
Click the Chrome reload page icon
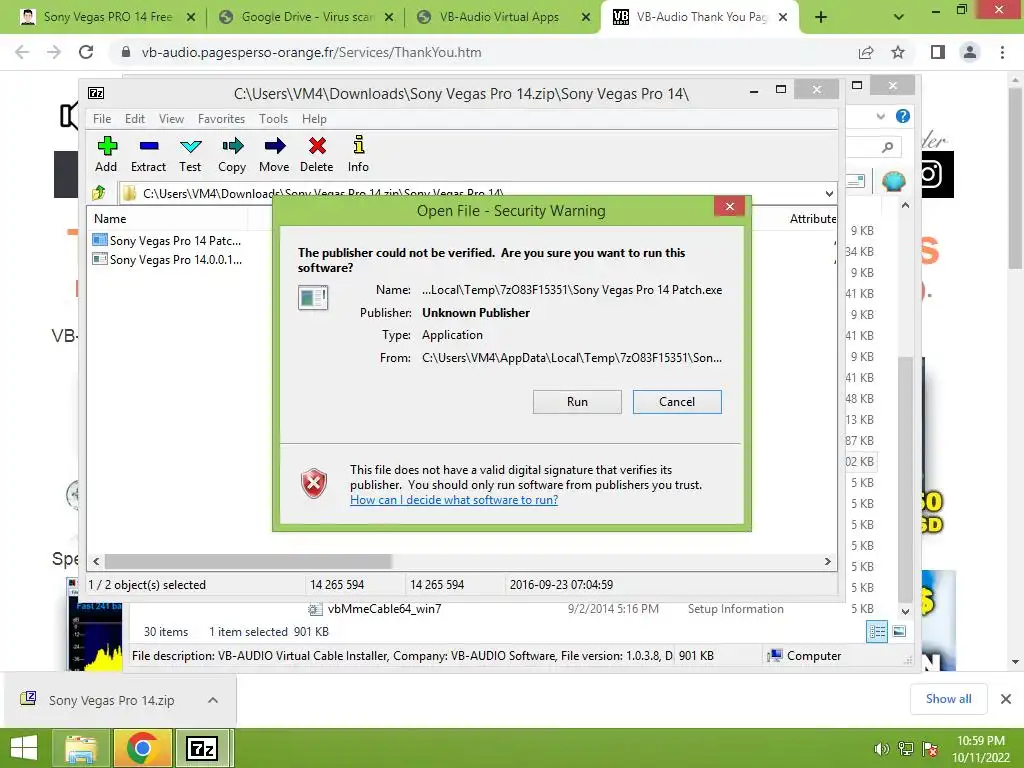[x=86, y=52]
